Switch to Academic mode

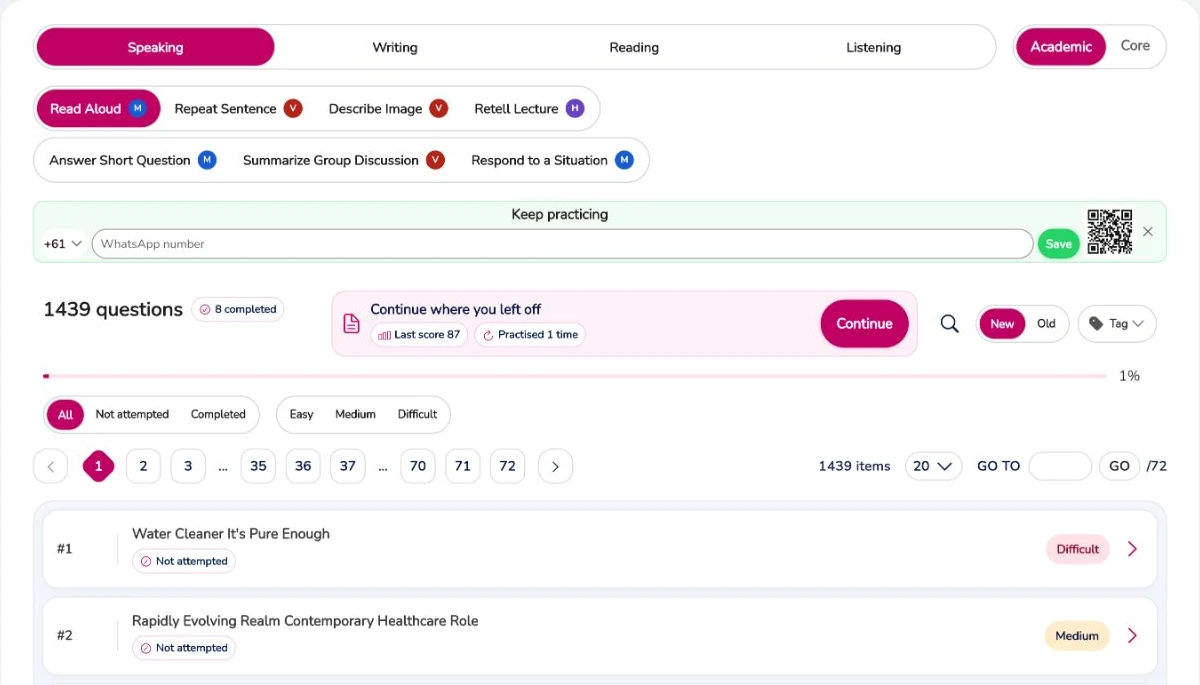(1061, 47)
